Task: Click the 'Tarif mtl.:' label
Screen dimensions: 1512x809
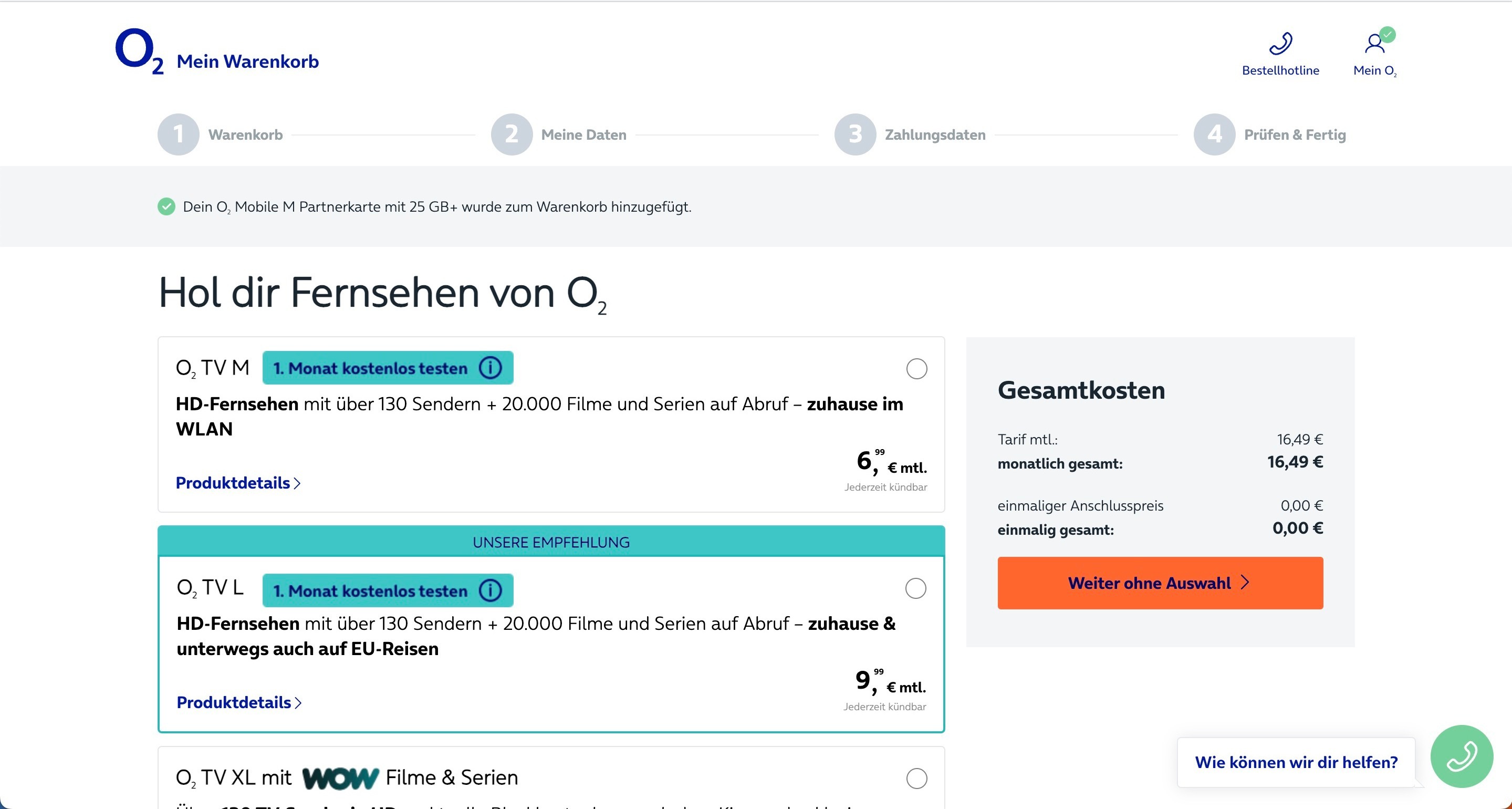Action: [x=1027, y=439]
